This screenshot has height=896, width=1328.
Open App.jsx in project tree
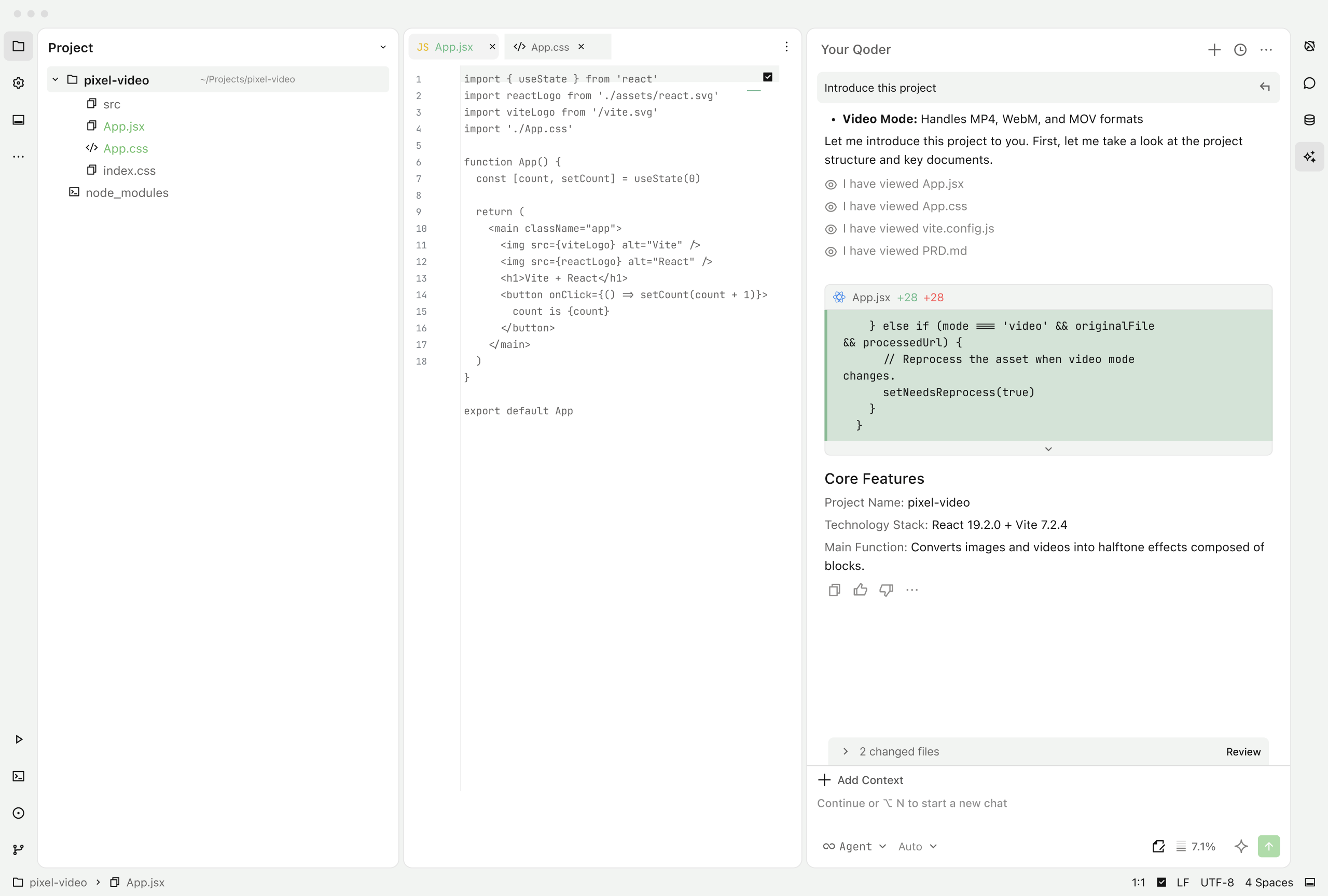coord(123,126)
